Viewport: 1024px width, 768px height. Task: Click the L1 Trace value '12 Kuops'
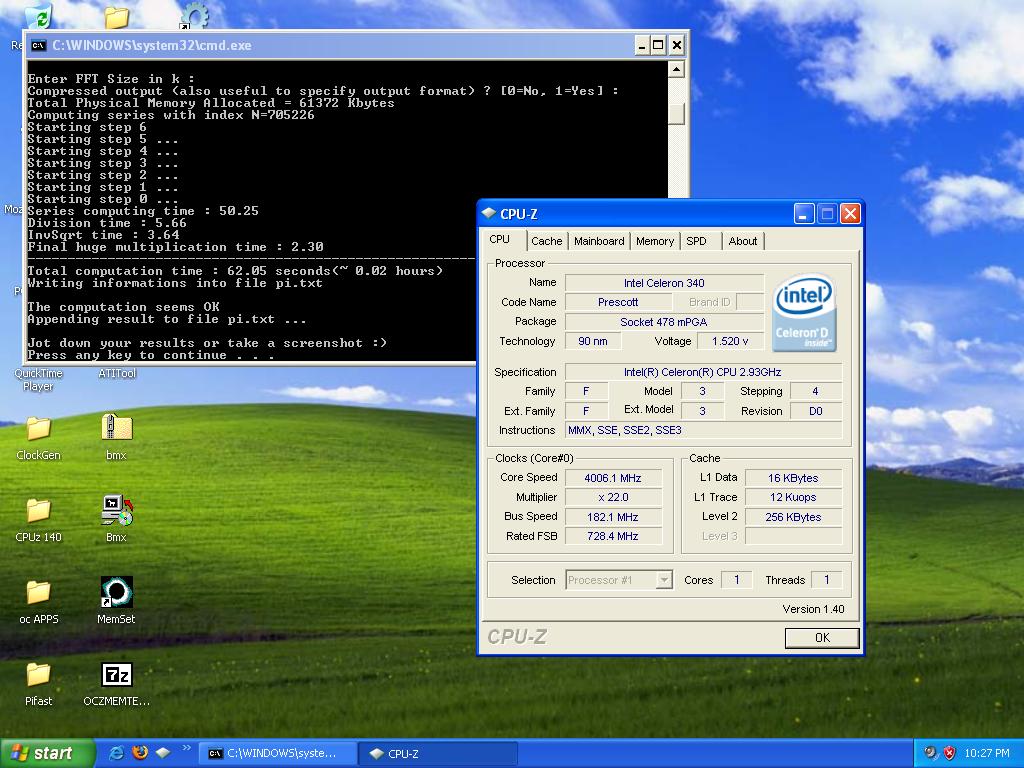coord(793,497)
